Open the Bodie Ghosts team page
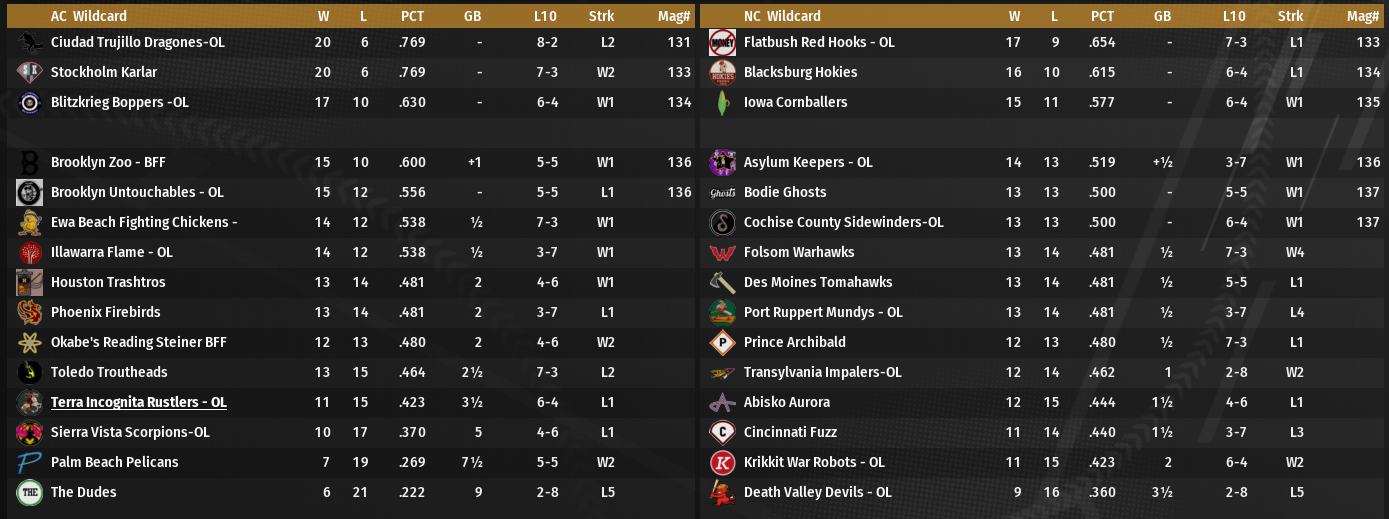The width and height of the screenshot is (1389, 519). tap(785, 192)
